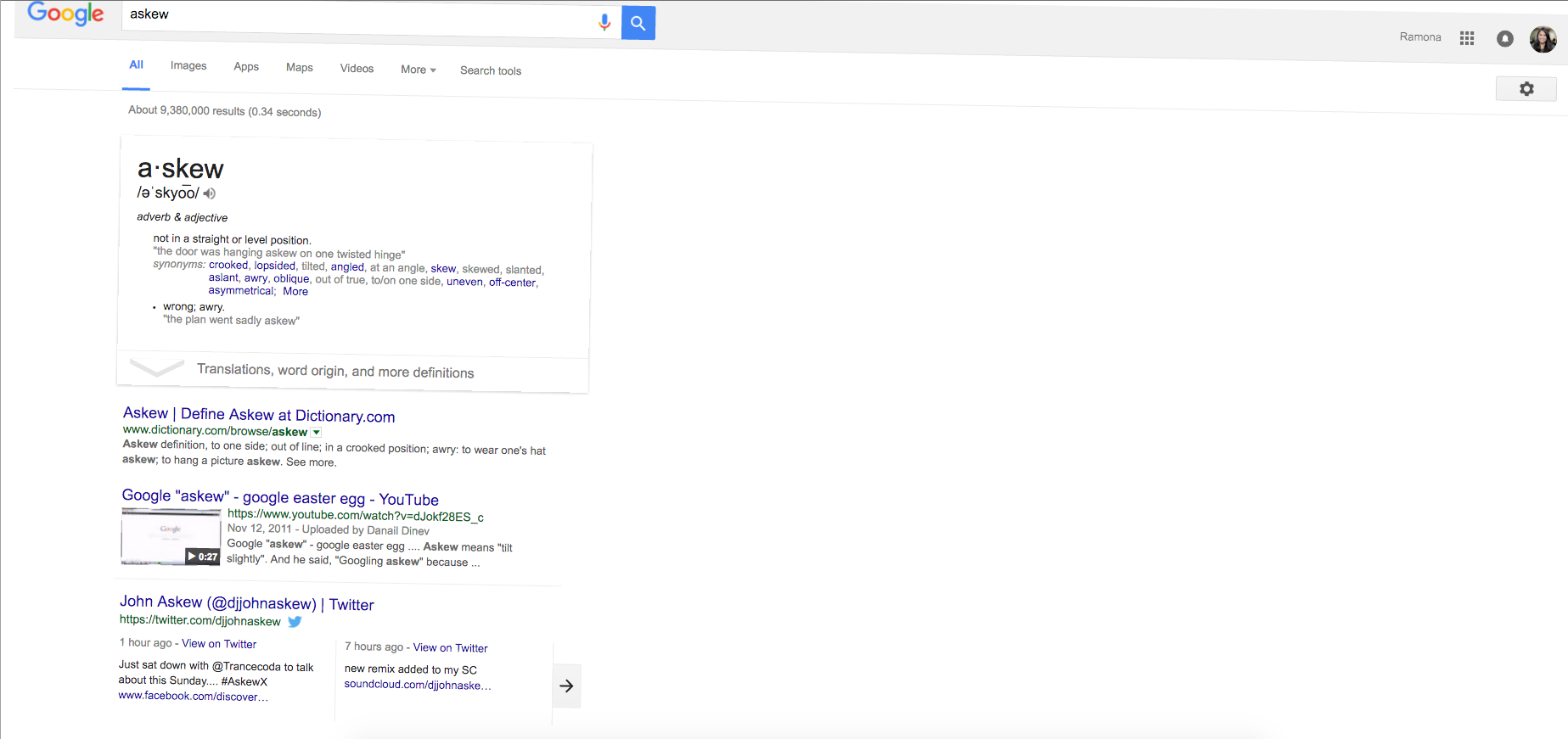
Task: Switch to the Maps tab
Action: [300, 68]
